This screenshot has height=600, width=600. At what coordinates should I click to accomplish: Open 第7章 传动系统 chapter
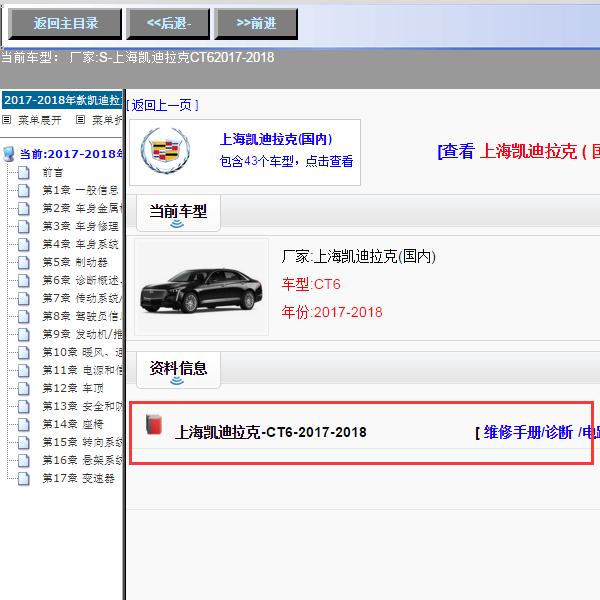(82, 298)
